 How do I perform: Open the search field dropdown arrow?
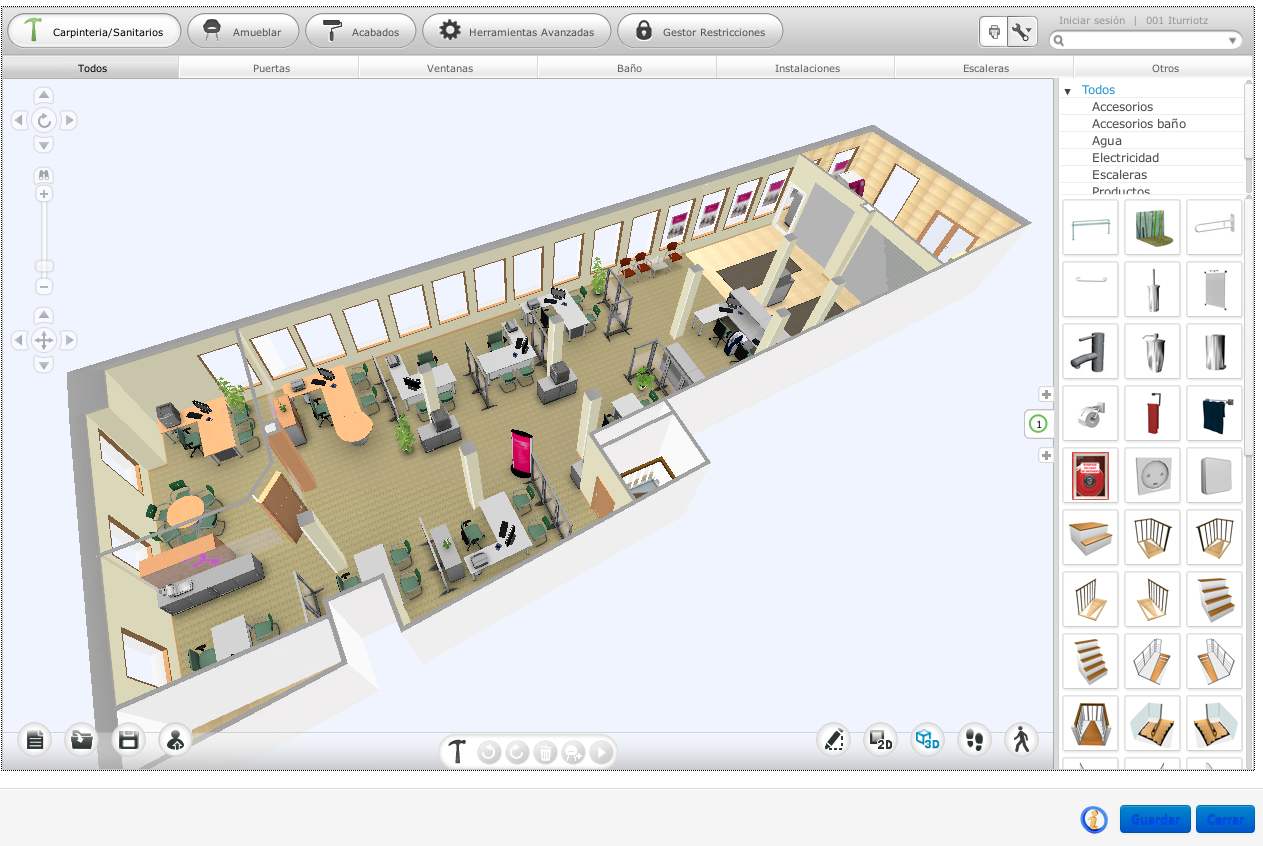coord(1232,41)
